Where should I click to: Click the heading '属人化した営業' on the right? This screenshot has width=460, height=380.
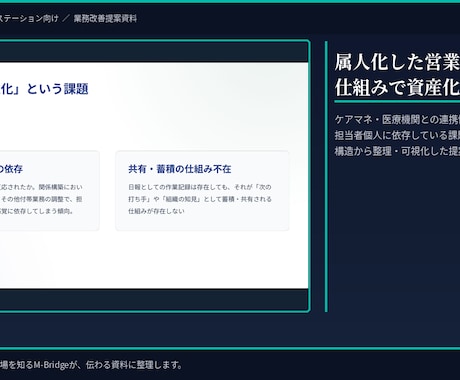(x=397, y=62)
